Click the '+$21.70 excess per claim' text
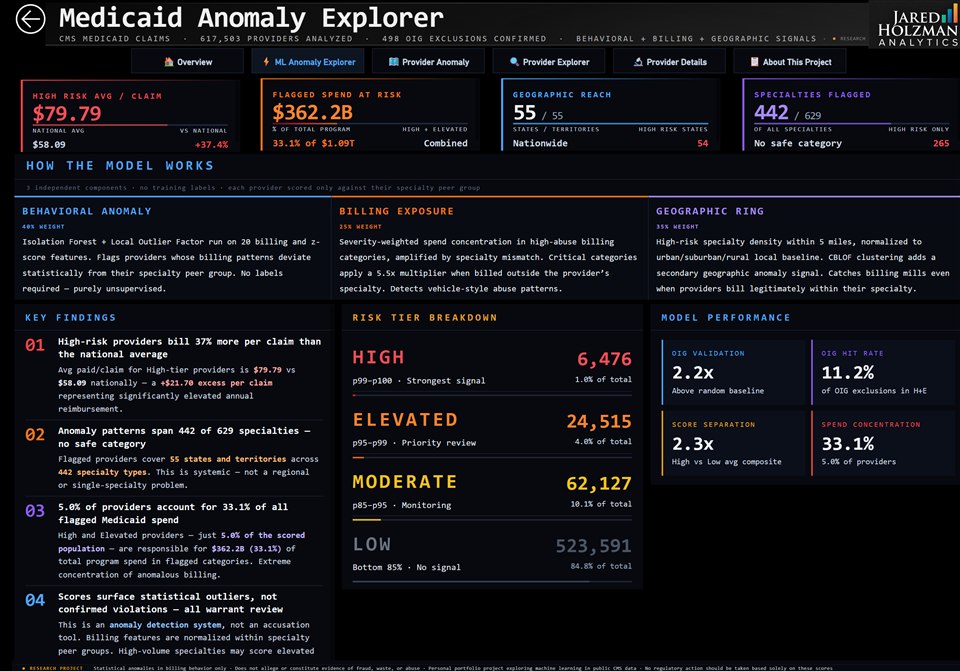This screenshot has height=671, width=960. (x=216, y=383)
